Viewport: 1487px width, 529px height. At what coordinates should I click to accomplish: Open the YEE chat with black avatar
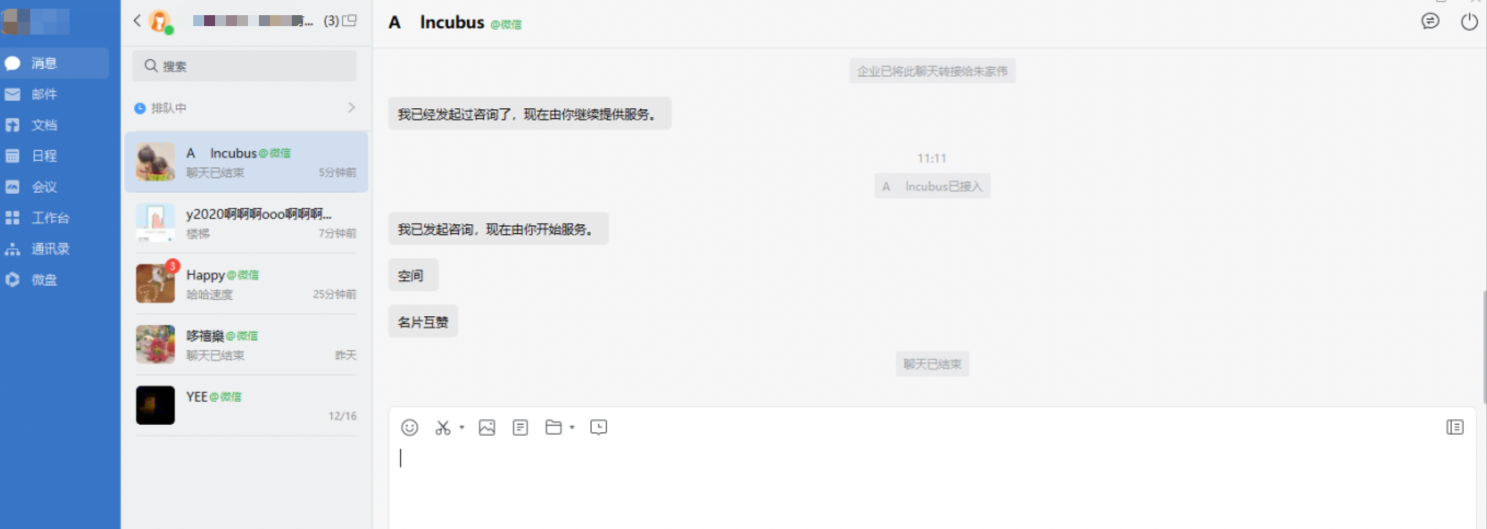tap(246, 405)
